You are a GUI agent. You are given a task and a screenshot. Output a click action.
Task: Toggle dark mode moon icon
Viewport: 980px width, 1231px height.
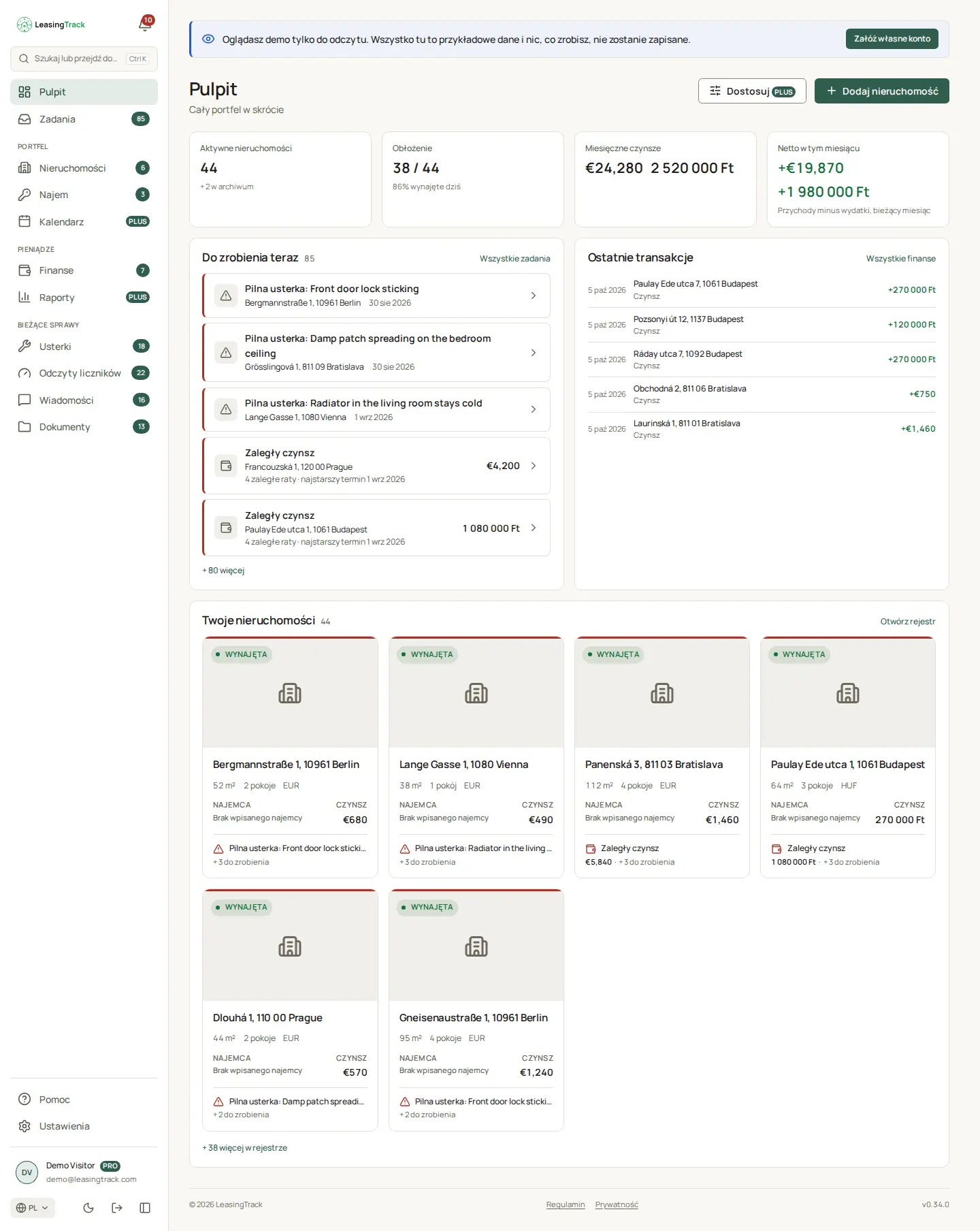click(88, 1208)
